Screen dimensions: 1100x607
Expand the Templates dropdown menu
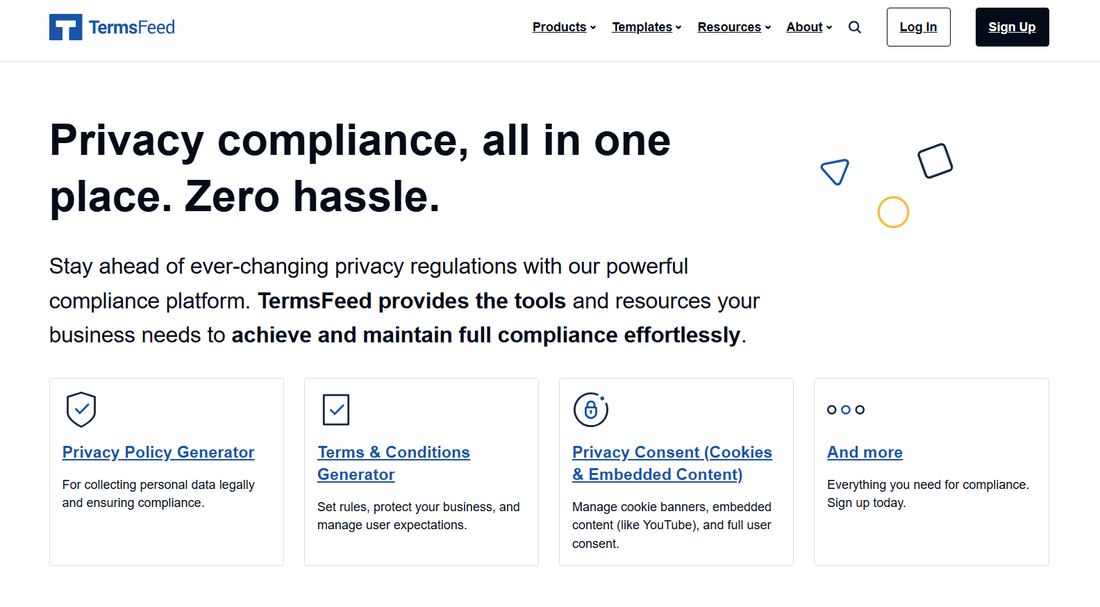(646, 27)
